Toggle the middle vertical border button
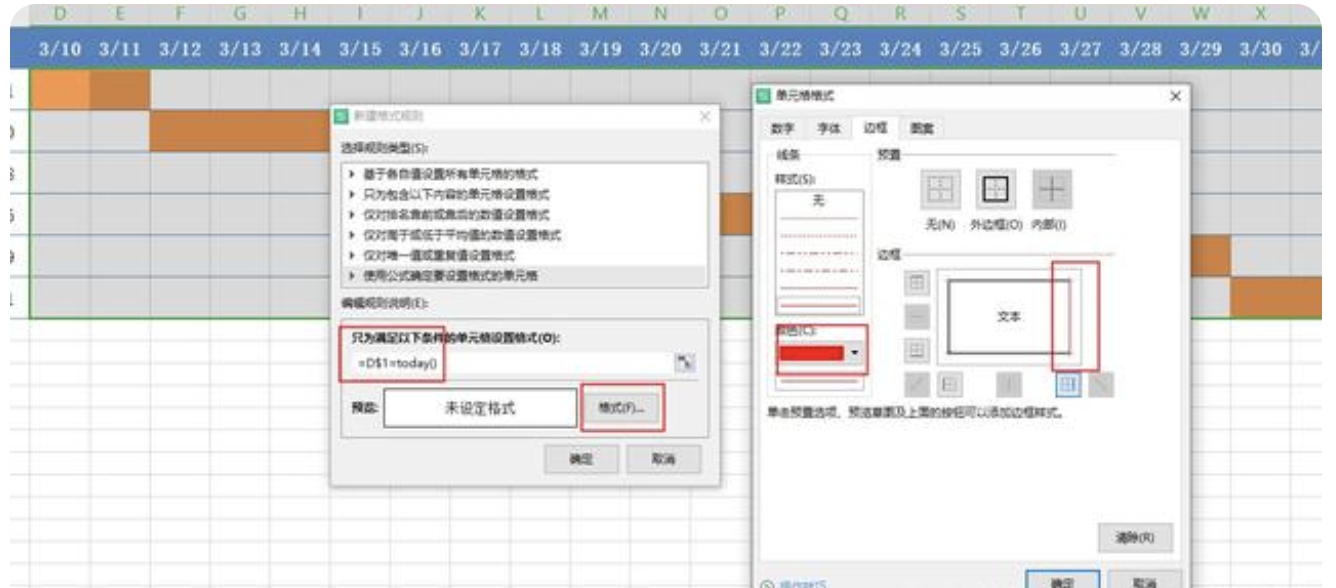The height and width of the screenshot is (588, 1336). coord(1009,385)
